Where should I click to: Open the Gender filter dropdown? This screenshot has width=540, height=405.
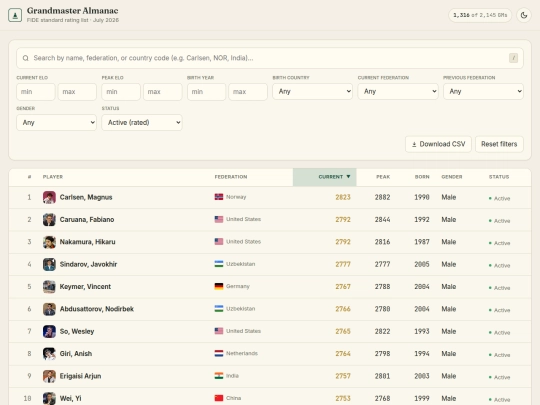pos(56,122)
